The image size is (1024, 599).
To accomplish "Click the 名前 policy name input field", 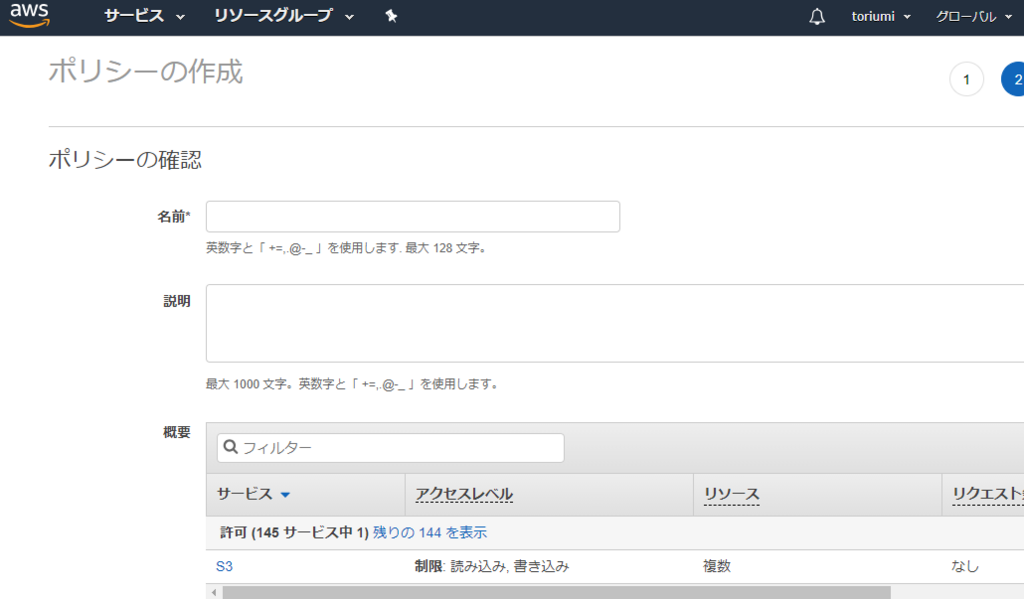I will click(412, 216).
